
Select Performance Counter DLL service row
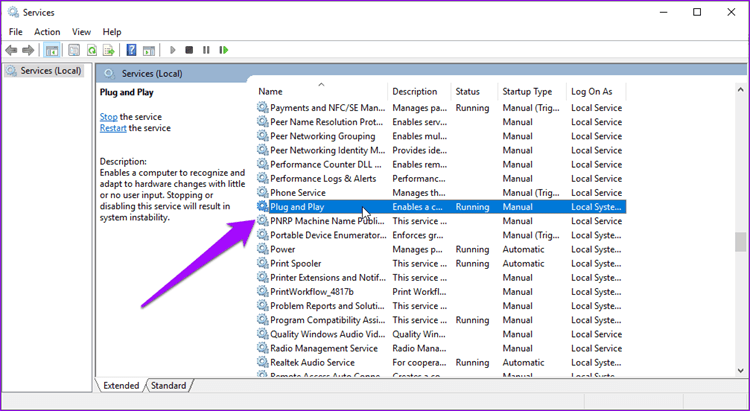click(x=441, y=164)
